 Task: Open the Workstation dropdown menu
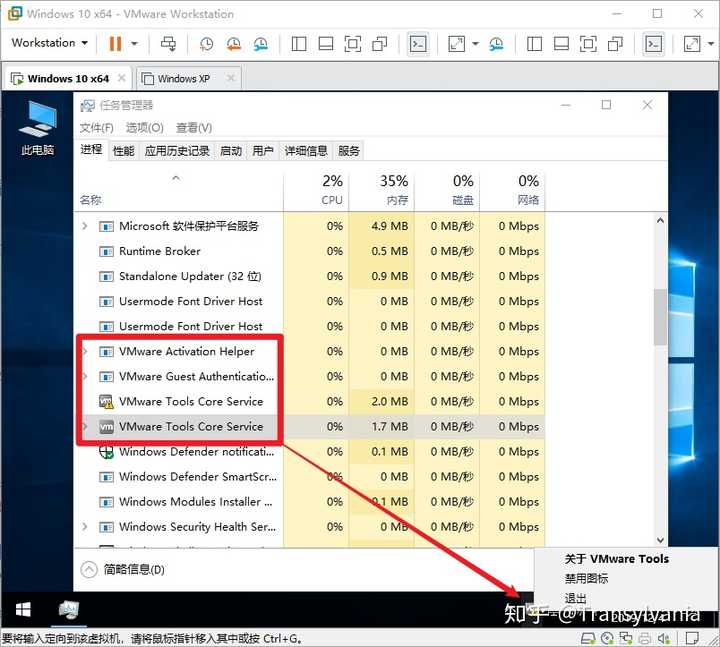(x=50, y=43)
